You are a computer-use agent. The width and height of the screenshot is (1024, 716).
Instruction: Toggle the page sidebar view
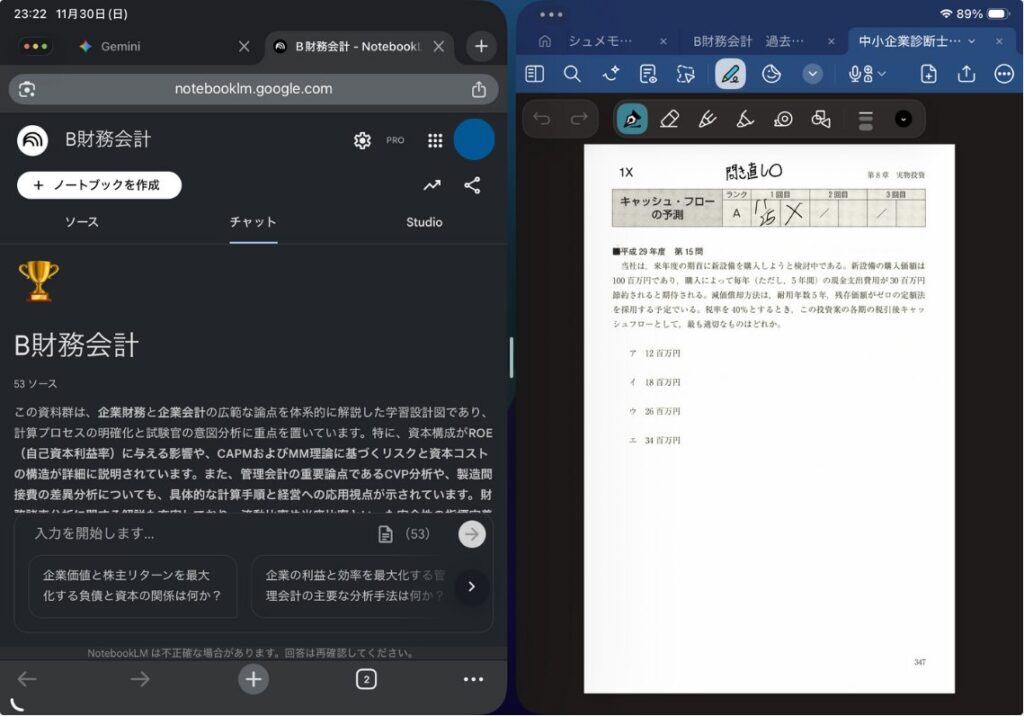click(x=535, y=74)
